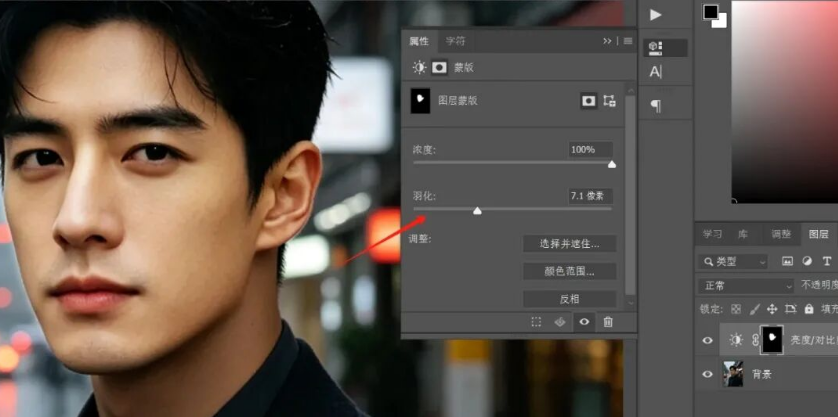This screenshot has width=838, height=417.
Task: Click the 浓度 density value field
Action: [x=591, y=150]
